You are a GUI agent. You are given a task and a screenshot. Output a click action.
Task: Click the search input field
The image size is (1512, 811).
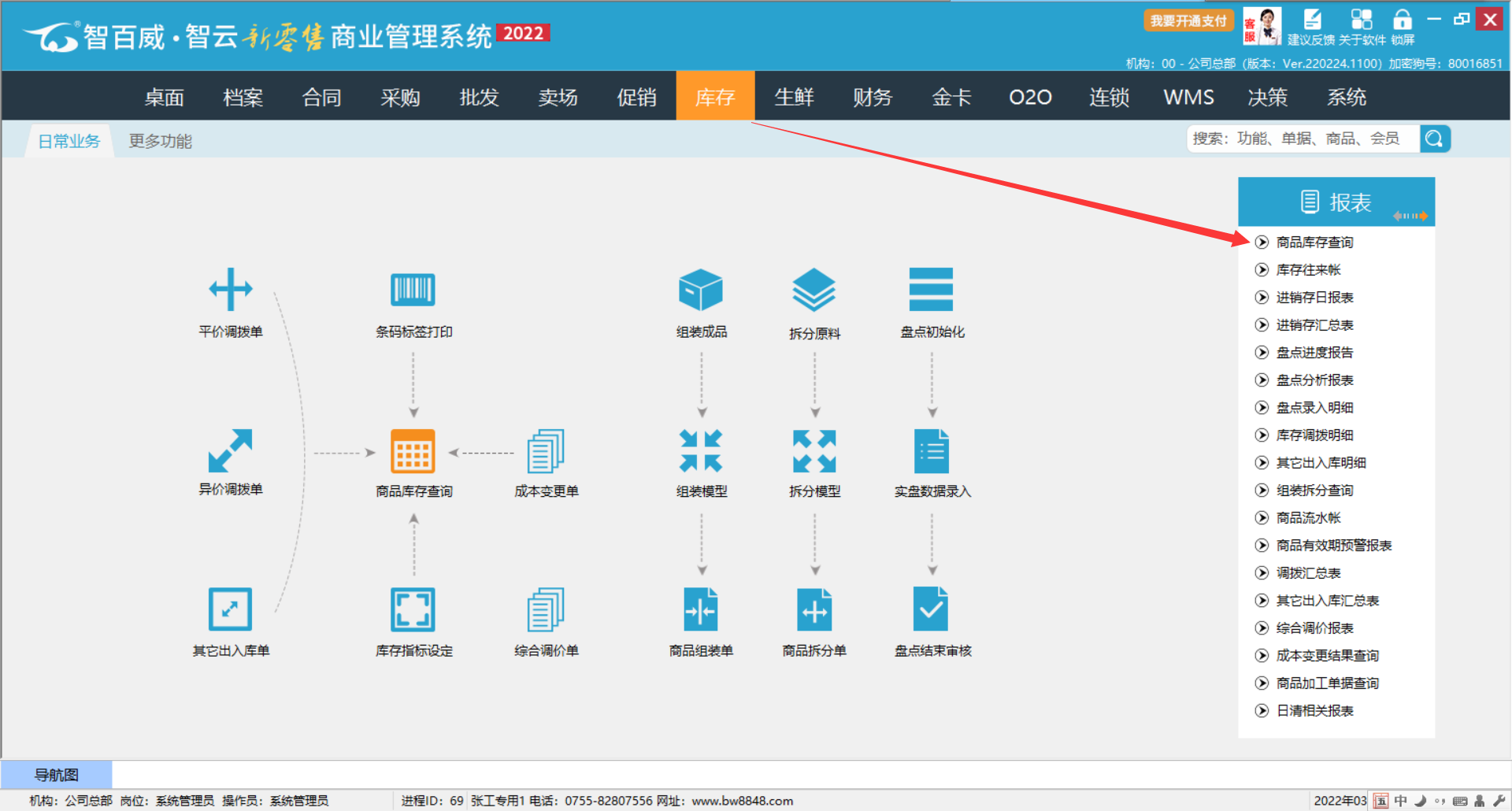click(1303, 139)
